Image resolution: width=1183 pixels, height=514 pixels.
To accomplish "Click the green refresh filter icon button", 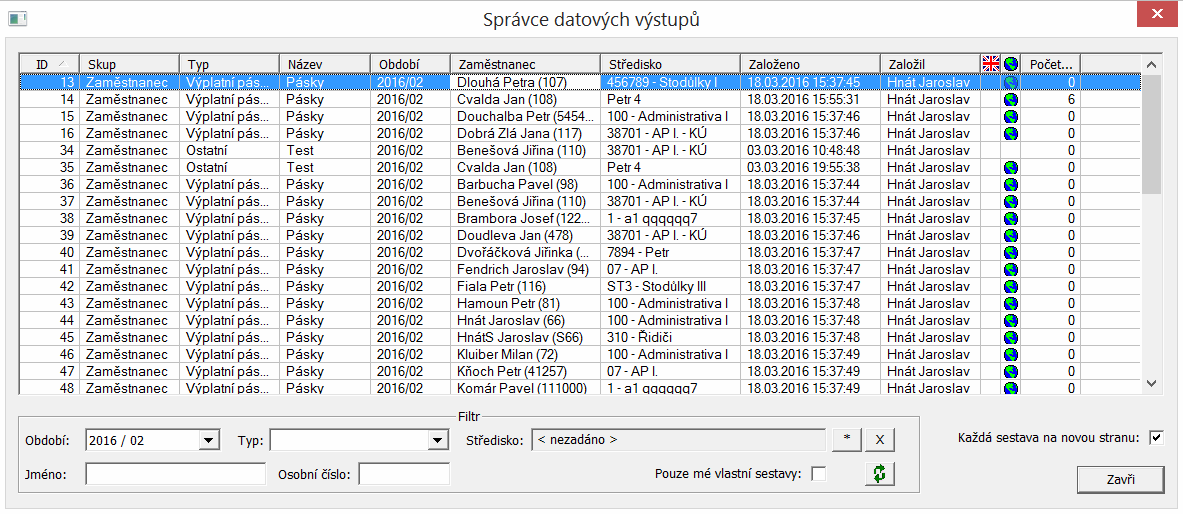I will click(x=880, y=473).
